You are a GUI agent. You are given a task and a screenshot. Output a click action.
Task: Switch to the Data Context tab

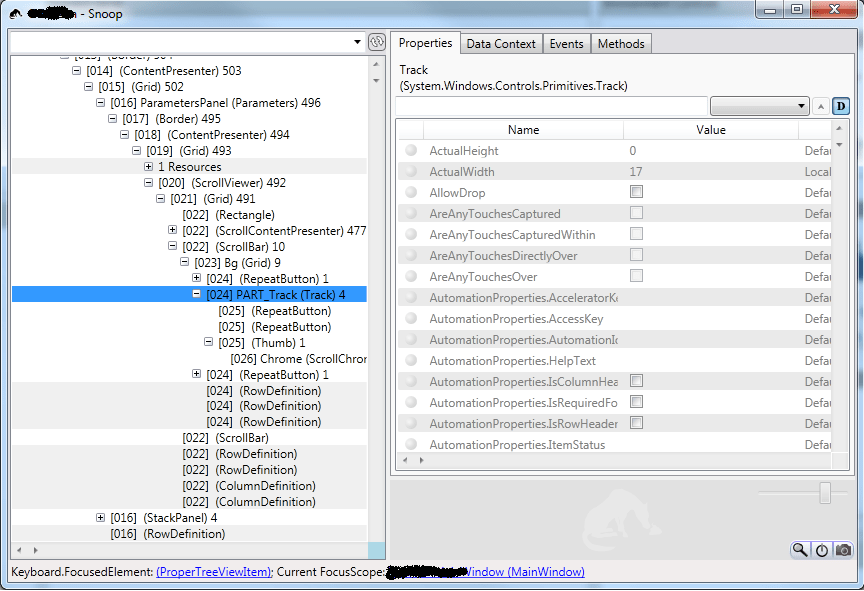pyautogui.click(x=503, y=43)
